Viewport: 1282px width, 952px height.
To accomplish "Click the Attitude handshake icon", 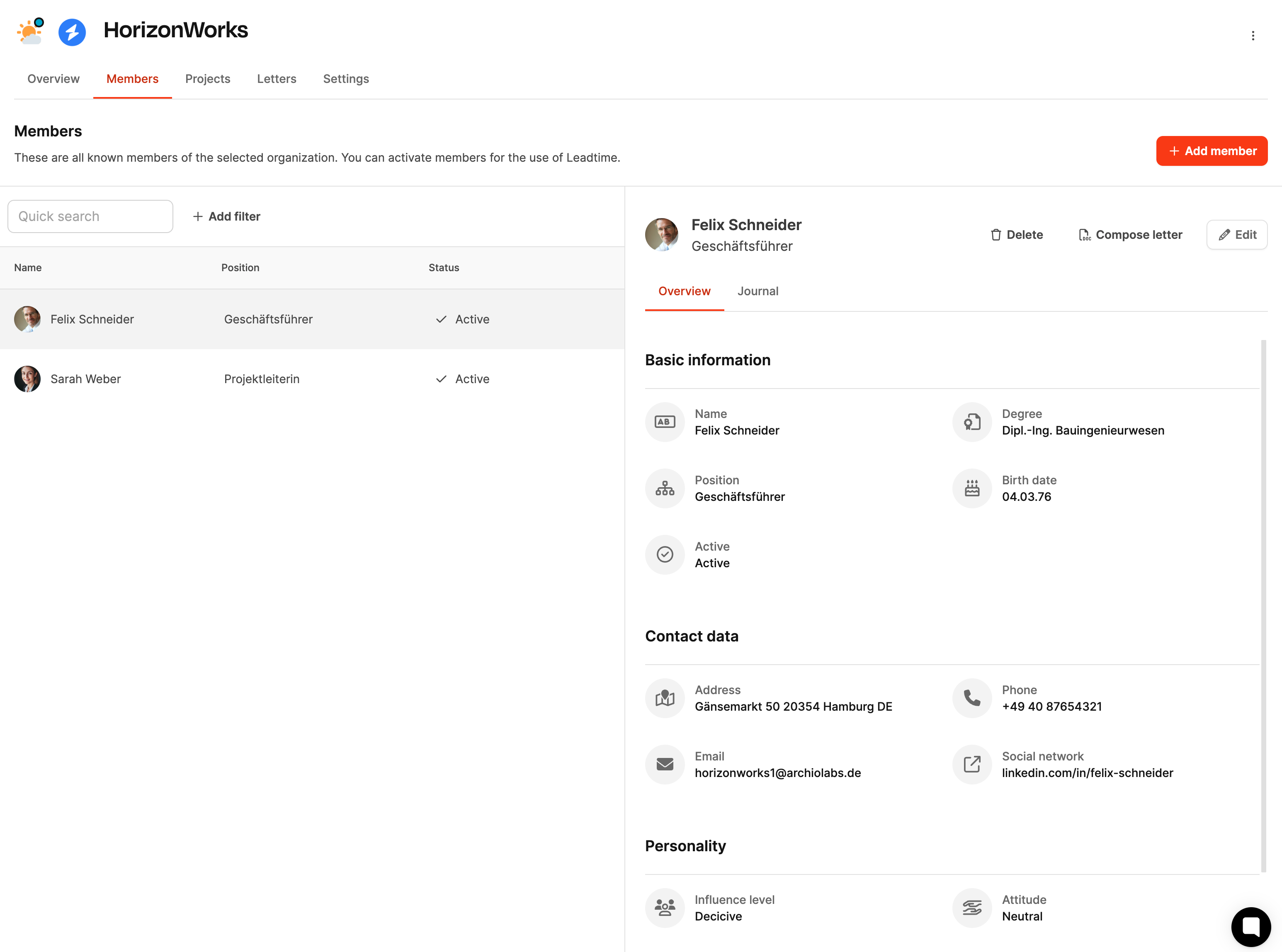I will [971, 908].
